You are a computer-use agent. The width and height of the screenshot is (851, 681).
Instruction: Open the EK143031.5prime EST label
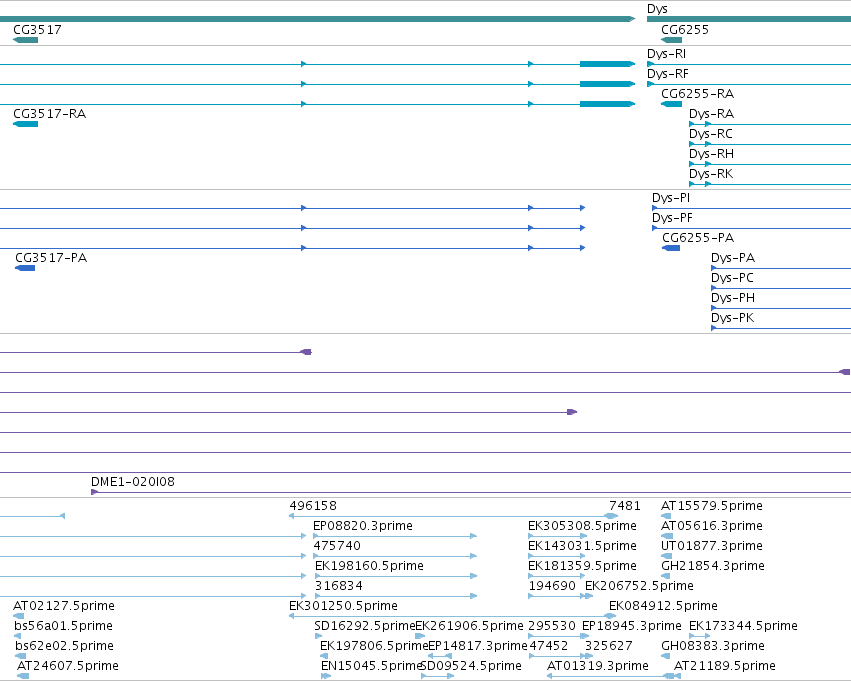(582, 546)
